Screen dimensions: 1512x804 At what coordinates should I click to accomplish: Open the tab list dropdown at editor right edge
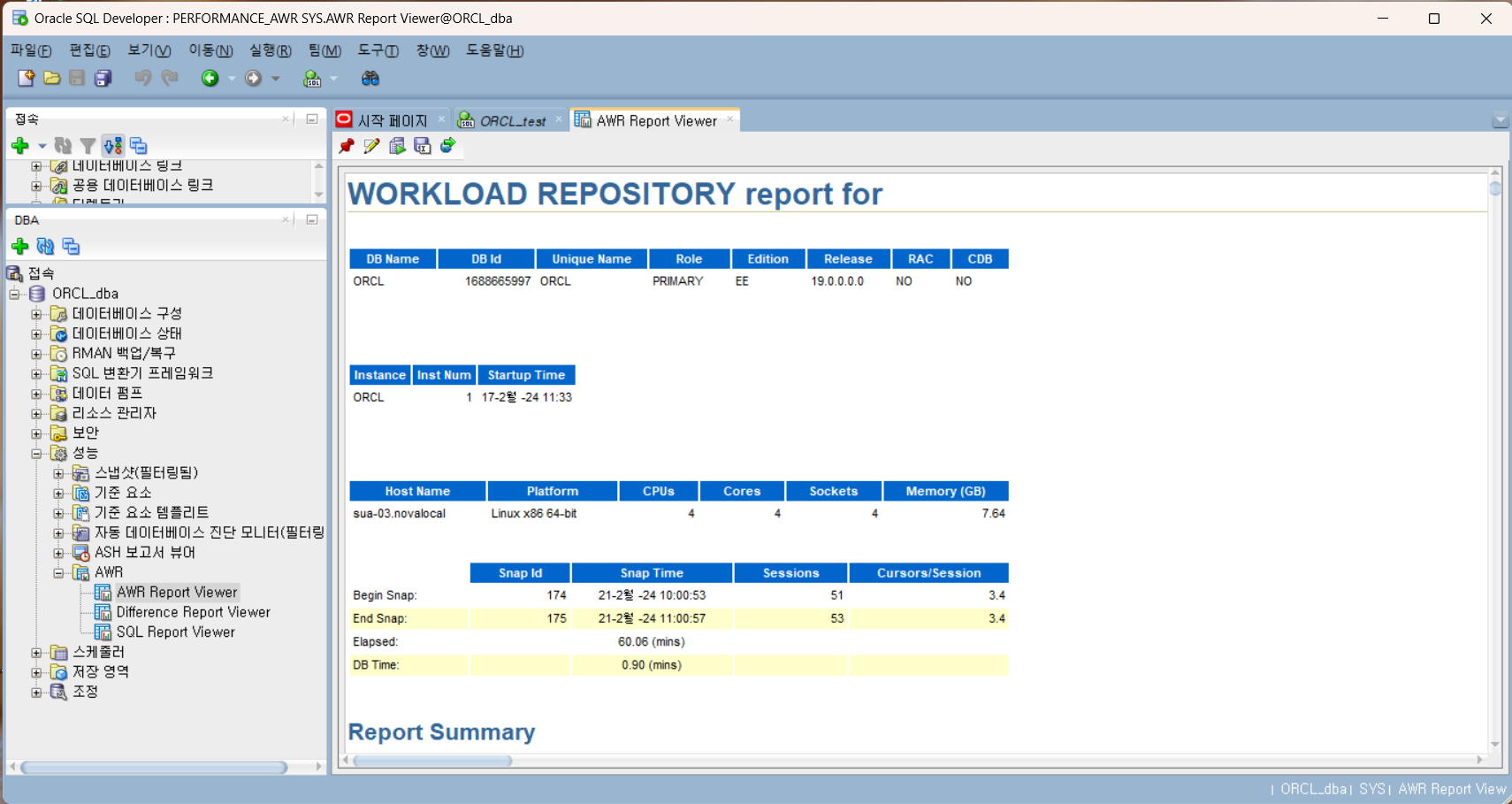1500,120
